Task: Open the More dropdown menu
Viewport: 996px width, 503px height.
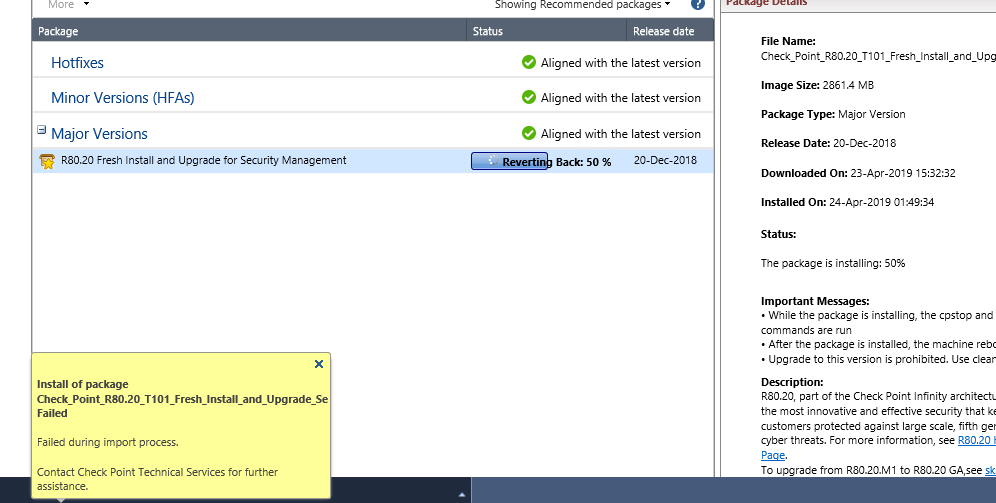Action: click(69, 4)
